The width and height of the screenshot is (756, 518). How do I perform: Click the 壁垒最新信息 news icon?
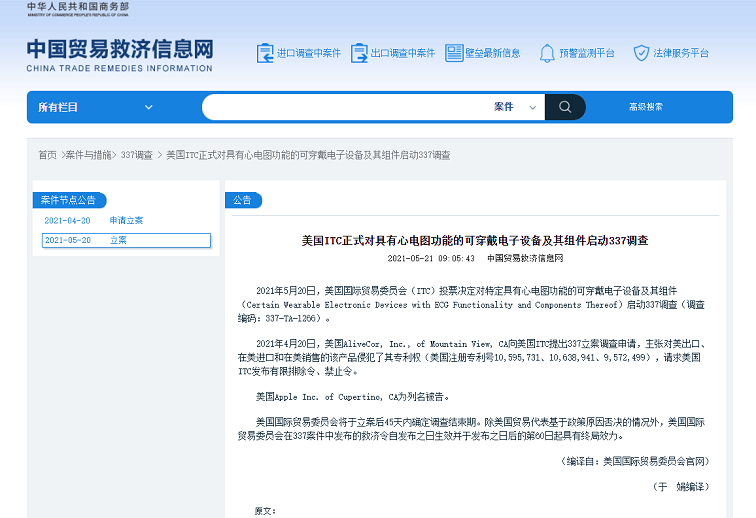(454, 53)
